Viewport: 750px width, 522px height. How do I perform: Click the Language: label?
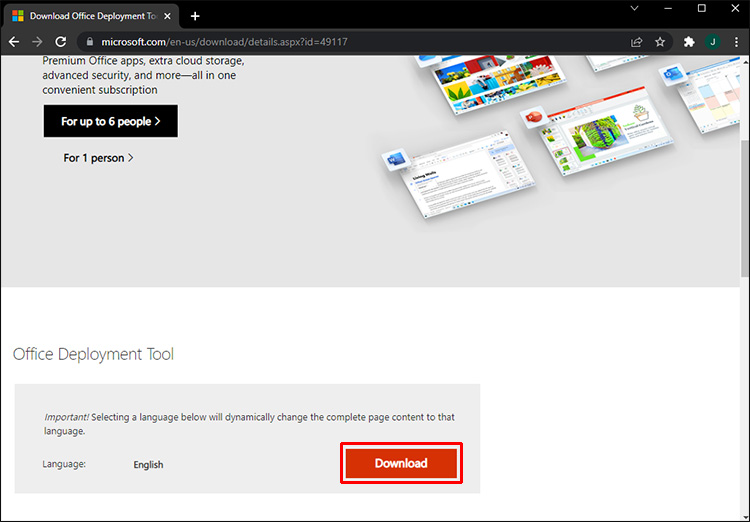click(x=64, y=464)
